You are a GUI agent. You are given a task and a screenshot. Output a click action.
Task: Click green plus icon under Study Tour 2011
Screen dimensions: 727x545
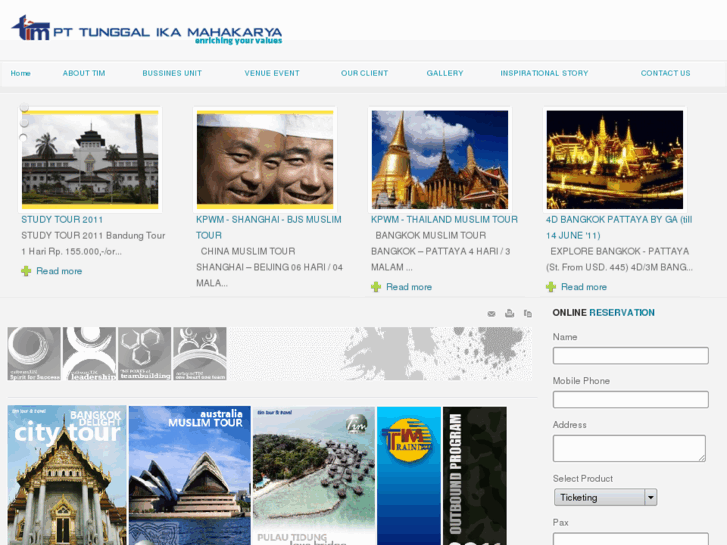click(26, 271)
